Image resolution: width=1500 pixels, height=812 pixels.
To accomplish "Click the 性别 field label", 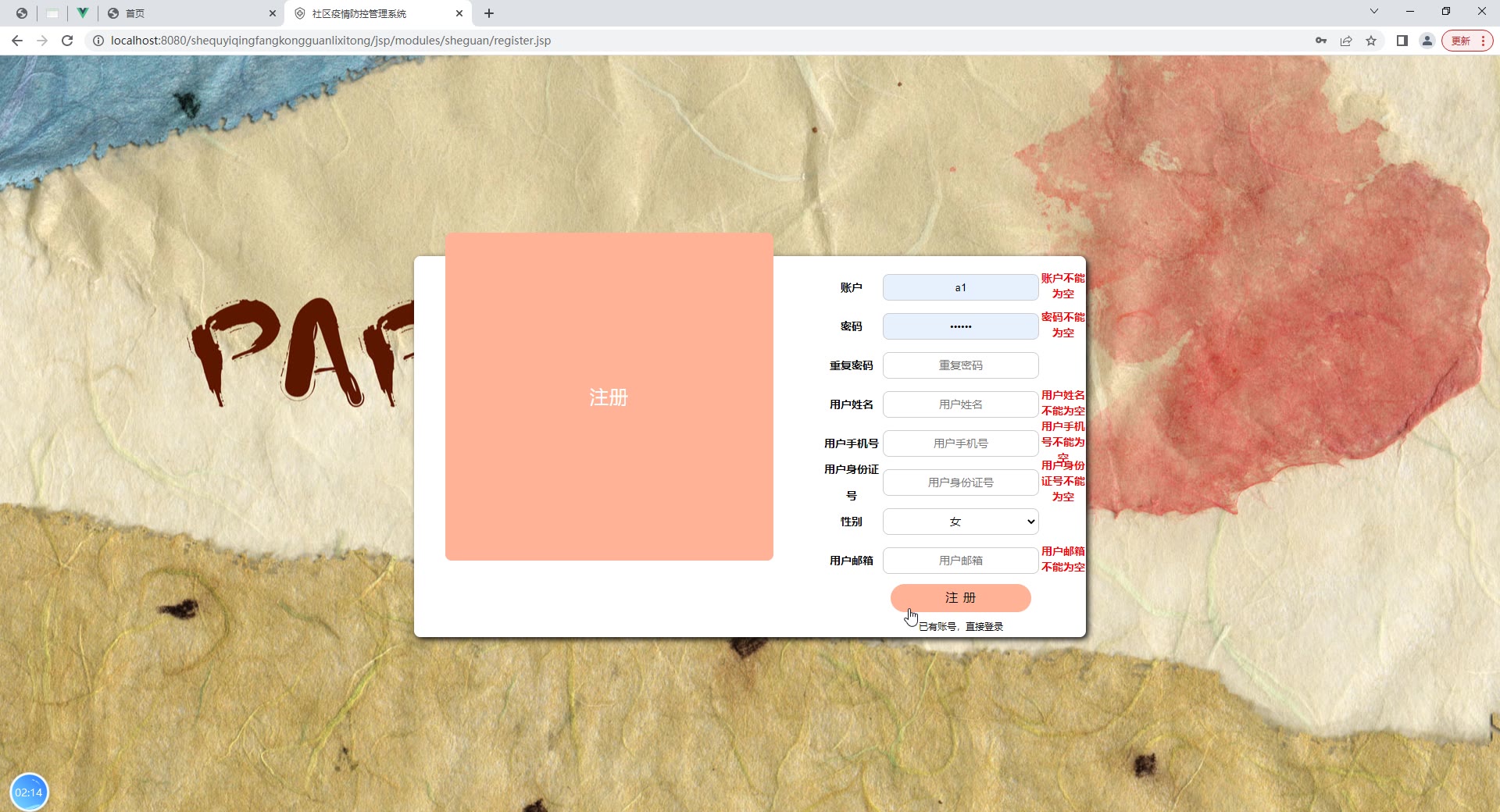I will (x=851, y=522).
